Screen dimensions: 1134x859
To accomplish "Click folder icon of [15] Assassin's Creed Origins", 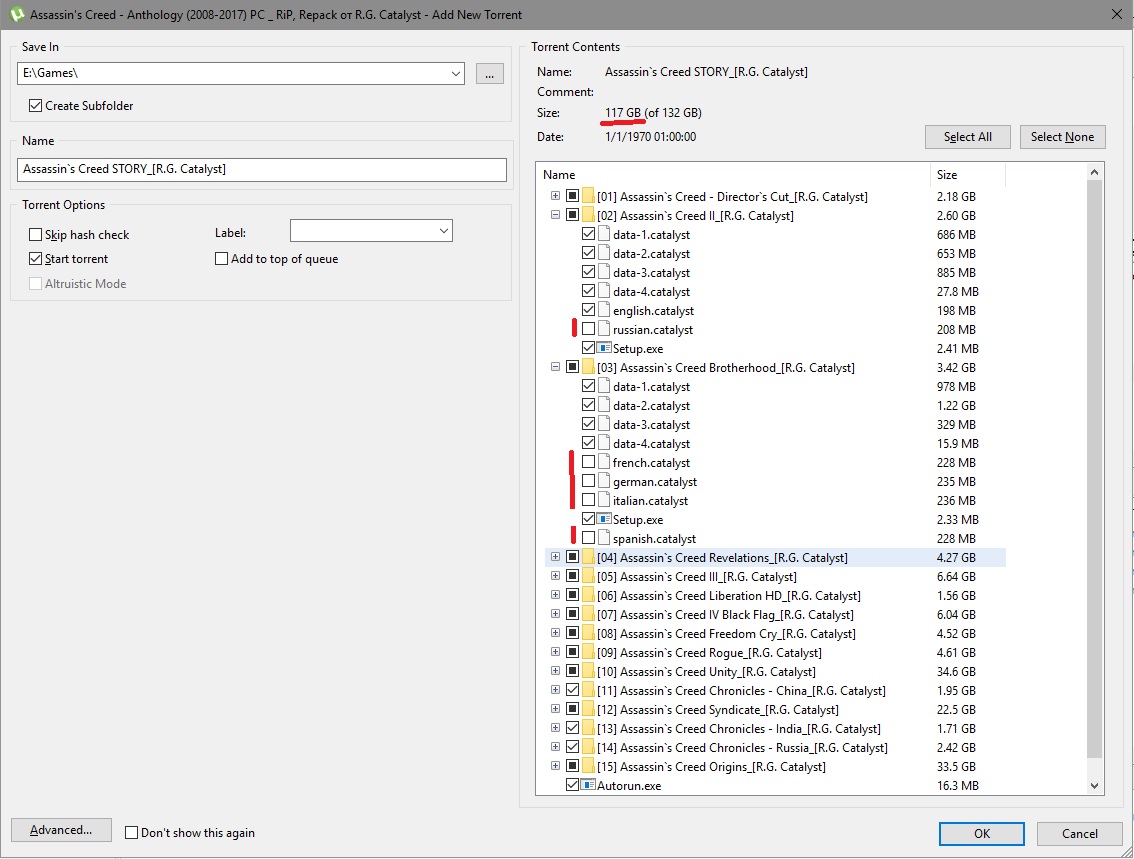I will point(588,766).
